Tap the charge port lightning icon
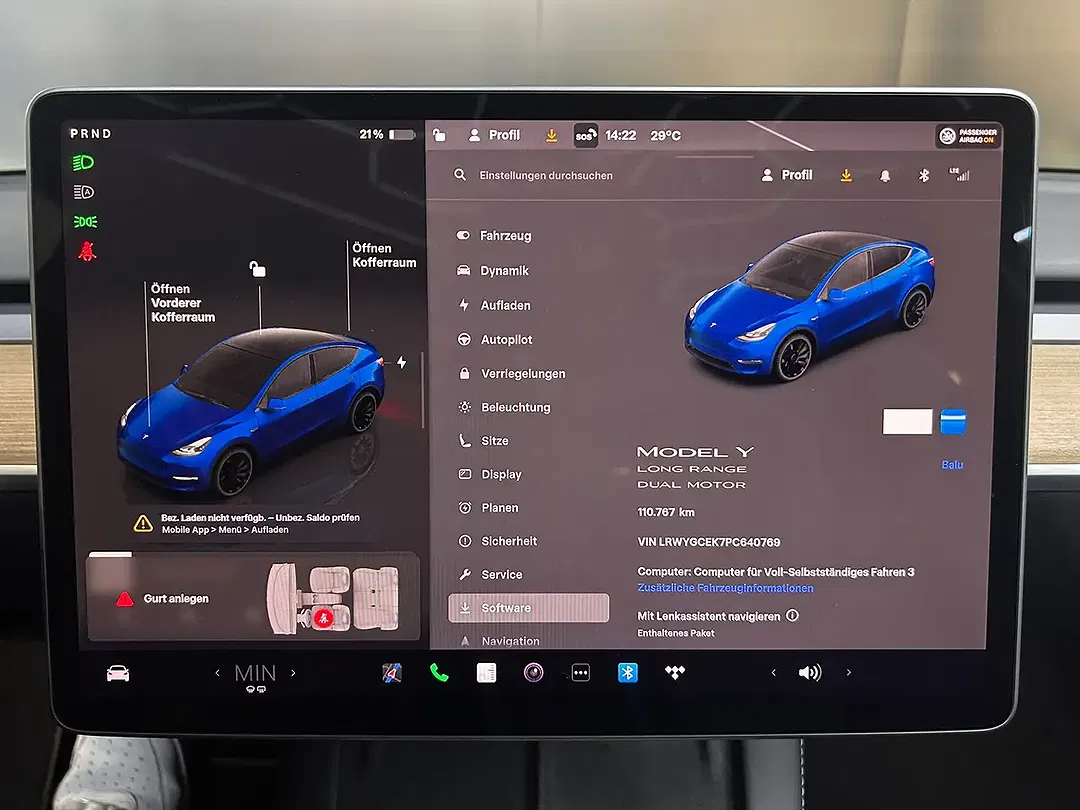The height and width of the screenshot is (810, 1080). [402, 362]
